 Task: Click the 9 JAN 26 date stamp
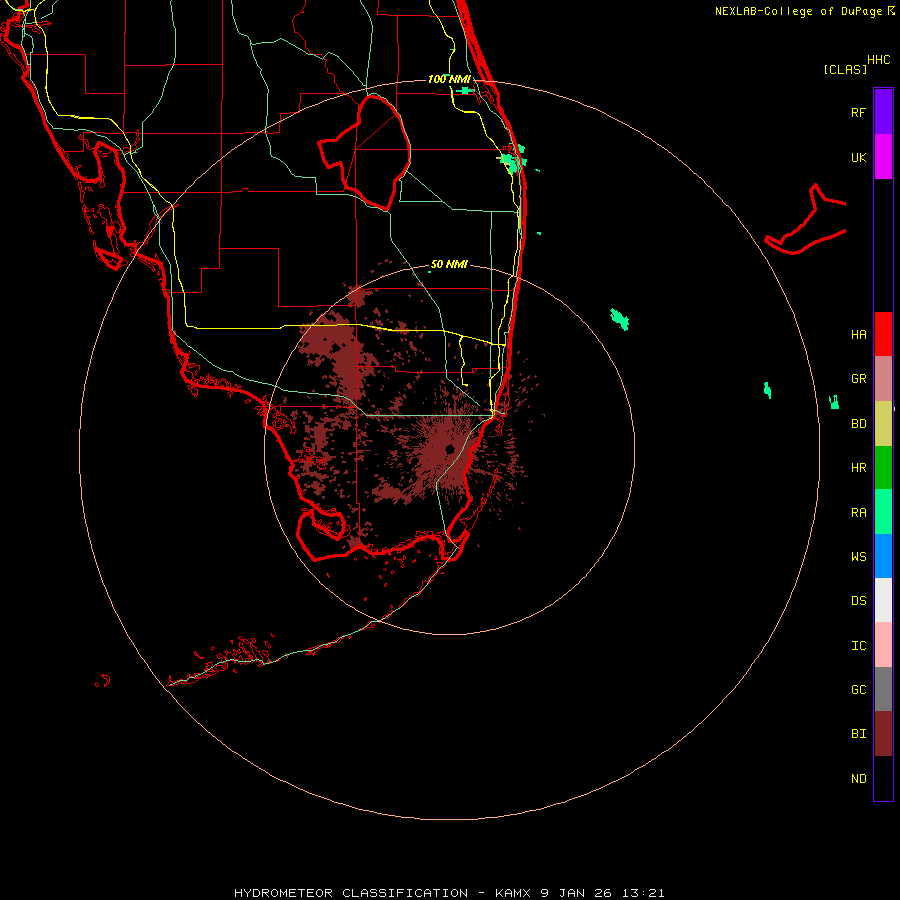click(x=579, y=893)
